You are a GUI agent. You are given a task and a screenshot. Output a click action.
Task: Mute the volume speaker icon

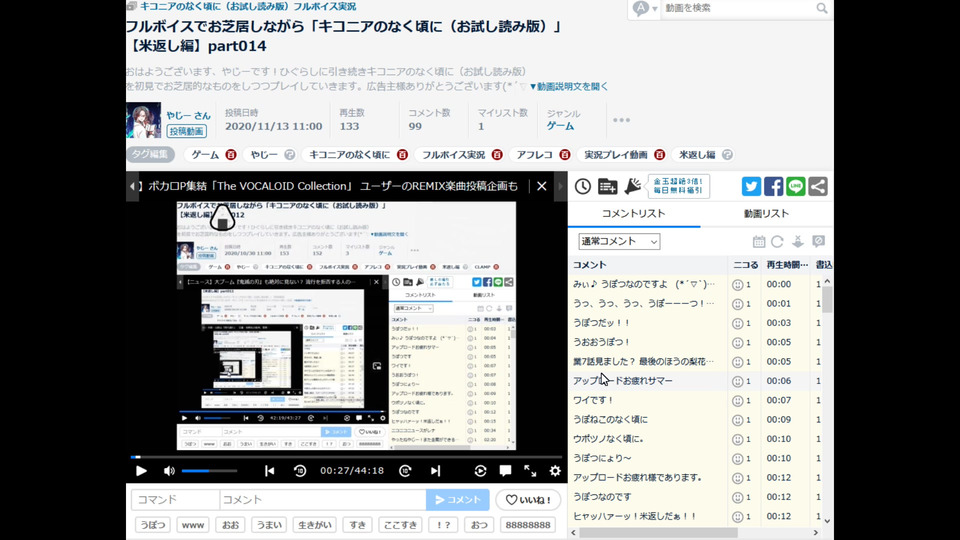(x=169, y=471)
